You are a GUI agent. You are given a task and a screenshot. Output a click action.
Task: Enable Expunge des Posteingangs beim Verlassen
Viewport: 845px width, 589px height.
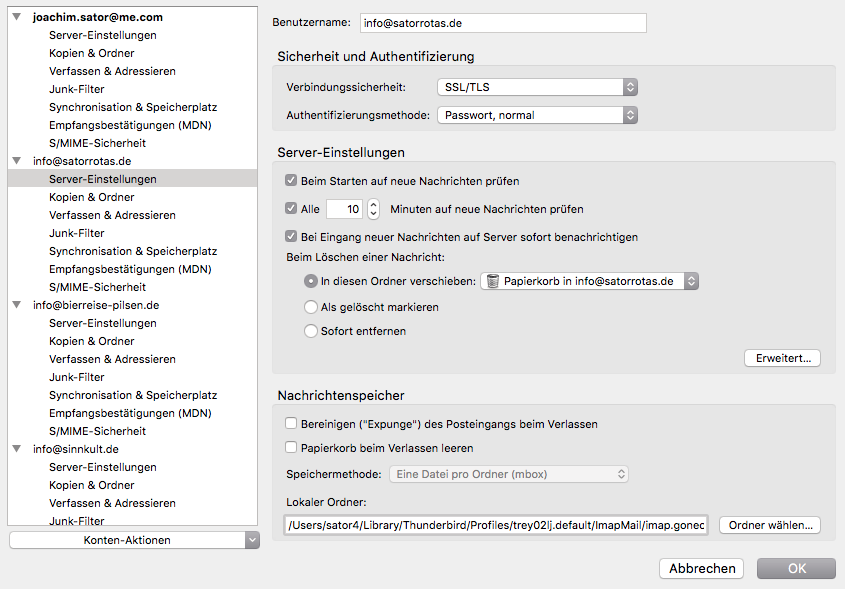point(291,424)
